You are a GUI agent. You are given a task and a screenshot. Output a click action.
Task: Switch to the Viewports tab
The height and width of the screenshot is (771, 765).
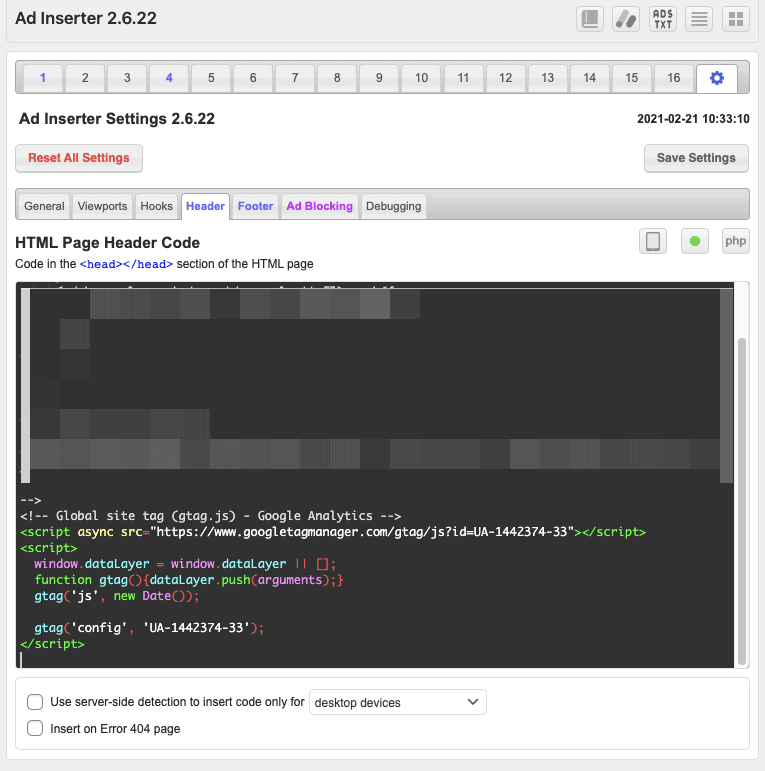point(102,206)
